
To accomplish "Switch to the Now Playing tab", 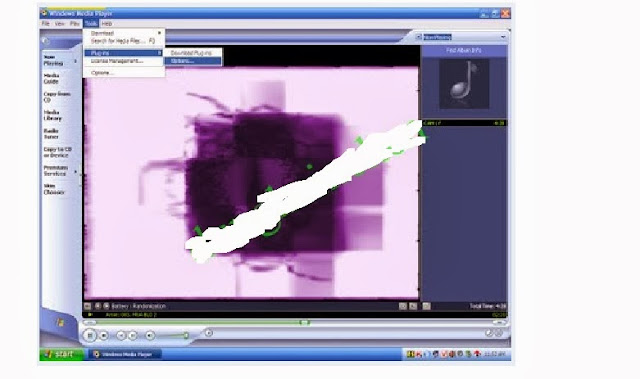I will point(53,60).
